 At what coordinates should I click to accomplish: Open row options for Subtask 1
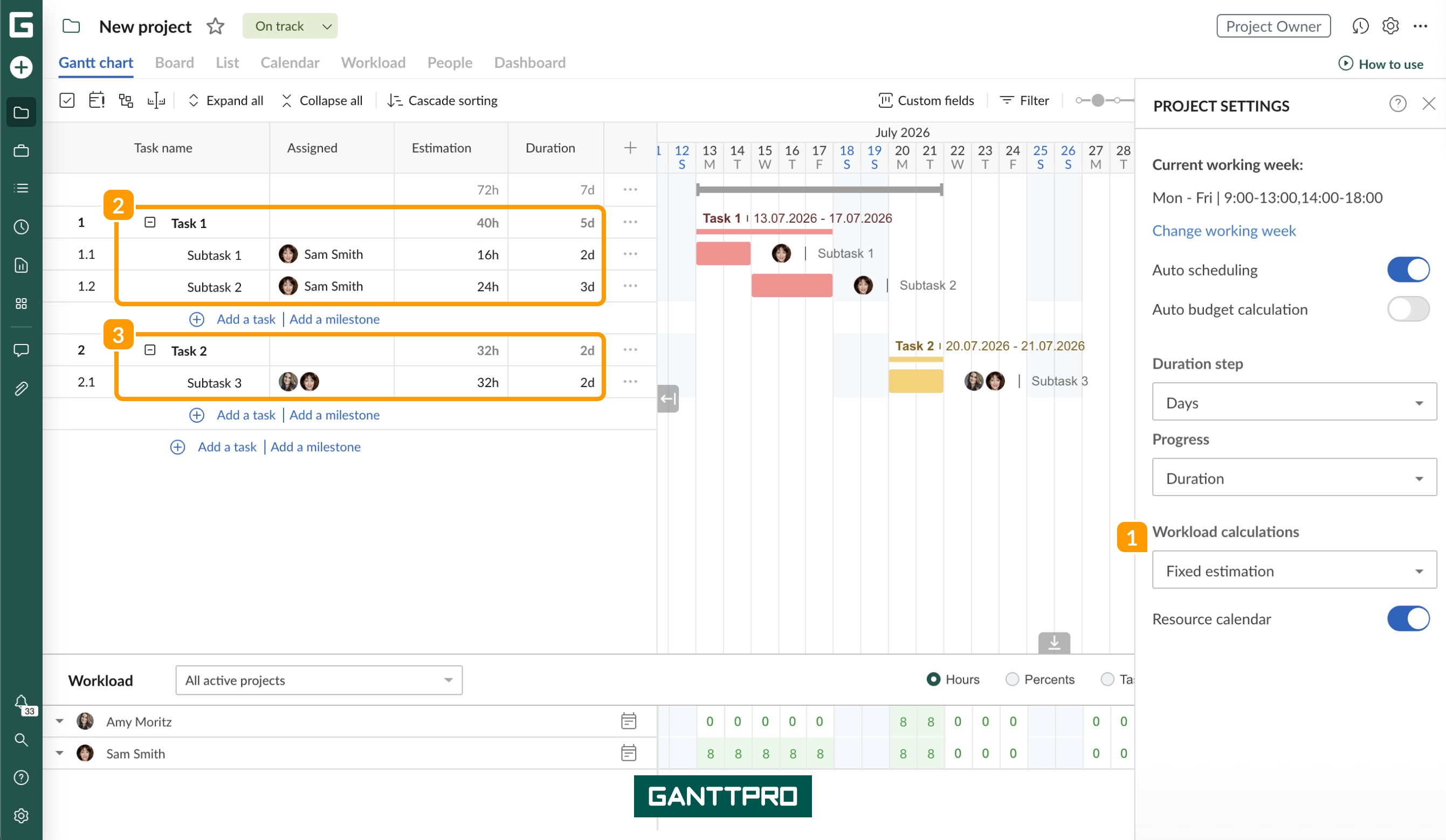coord(630,253)
